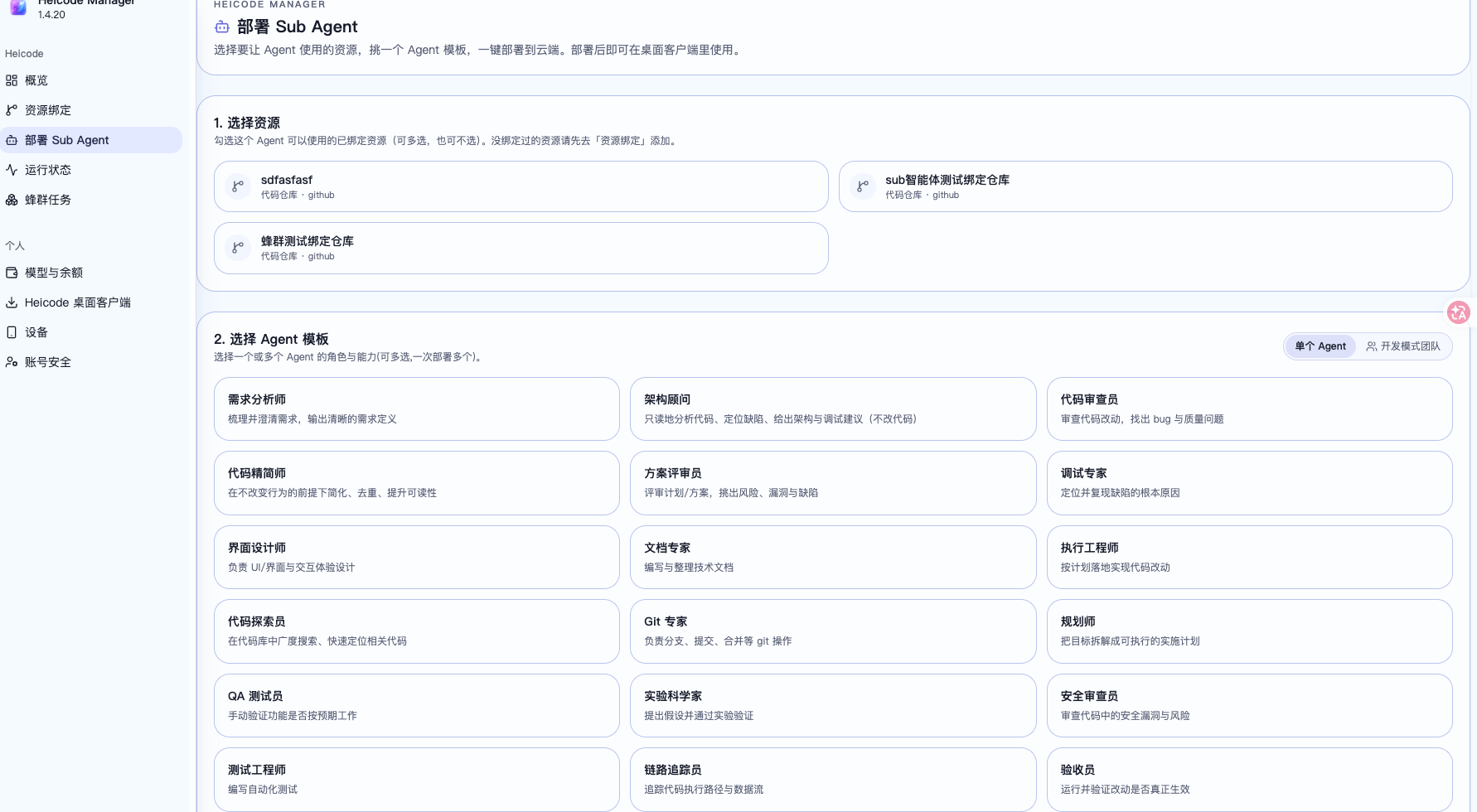
Task: Select the sdfasfasf repository resource
Action: [521, 186]
